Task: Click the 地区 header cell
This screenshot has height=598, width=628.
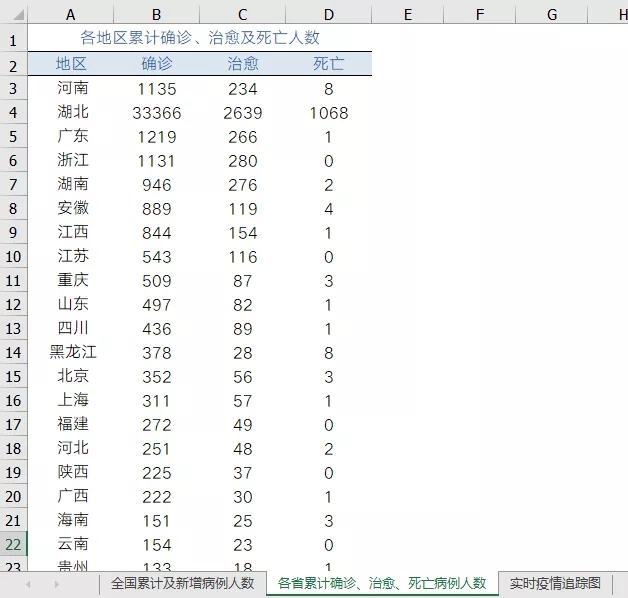Action: pyautogui.click(x=71, y=64)
